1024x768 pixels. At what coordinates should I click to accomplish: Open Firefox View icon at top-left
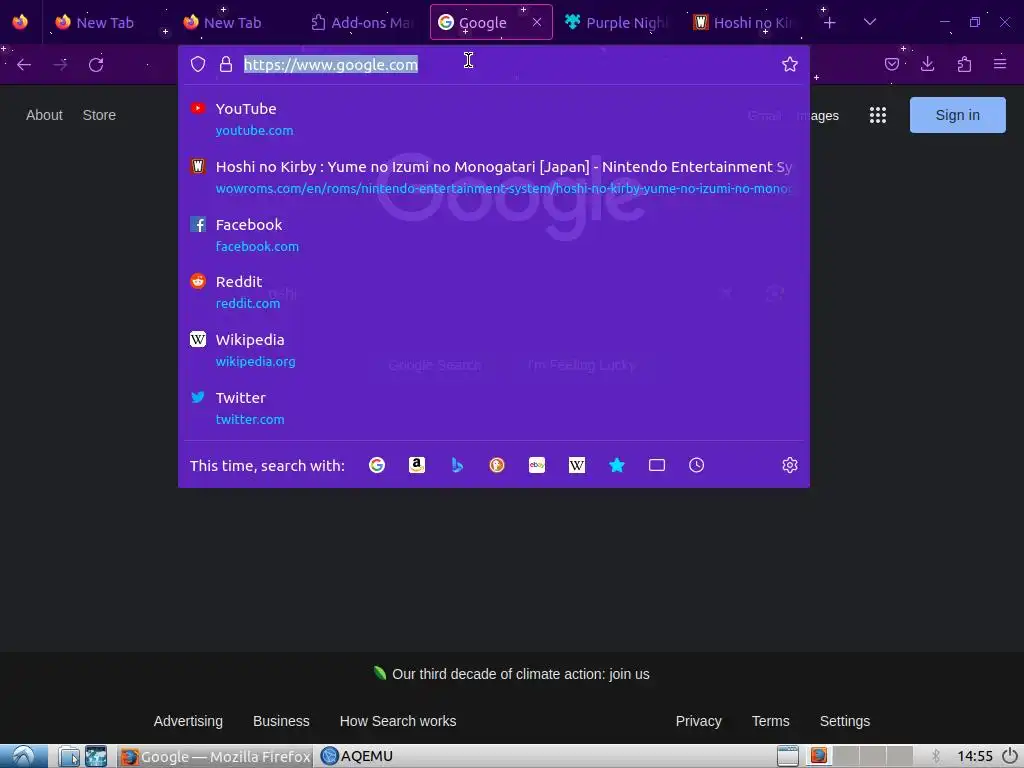[x=20, y=22]
